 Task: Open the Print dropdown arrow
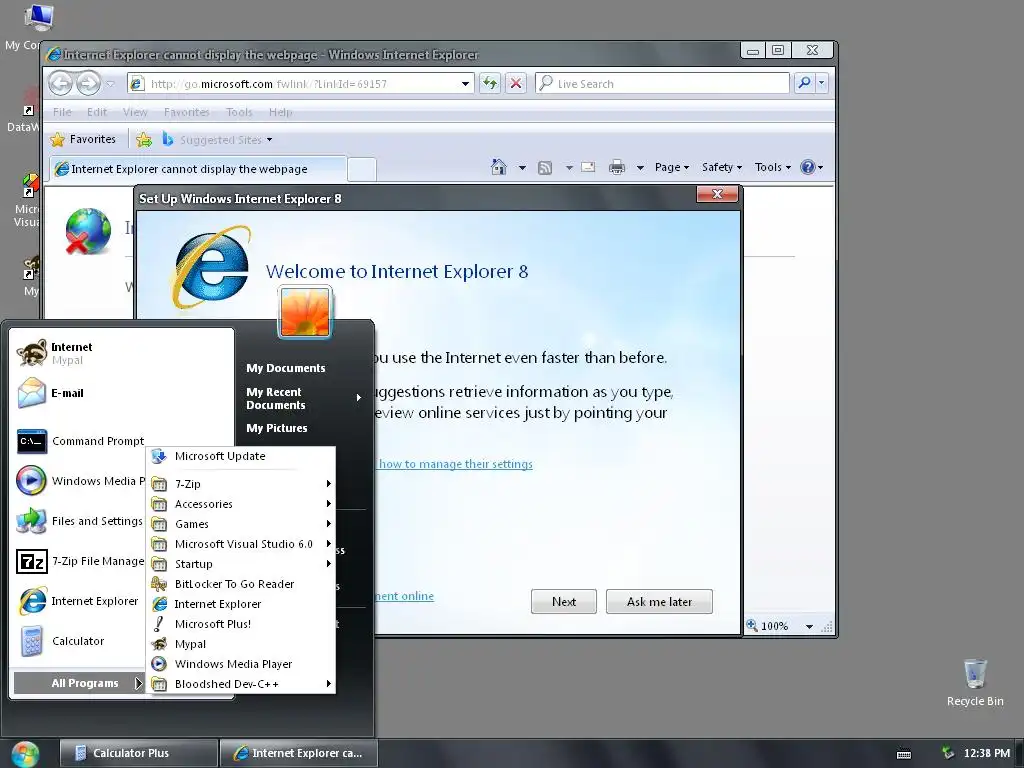coord(640,168)
